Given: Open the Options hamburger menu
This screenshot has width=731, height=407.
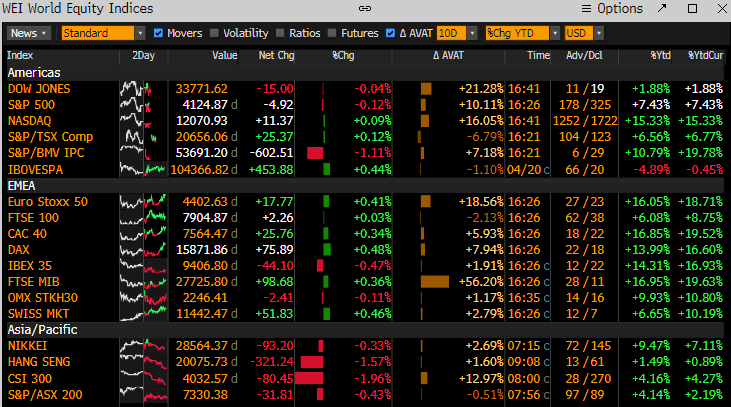Looking at the screenshot, I should tap(612, 8).
